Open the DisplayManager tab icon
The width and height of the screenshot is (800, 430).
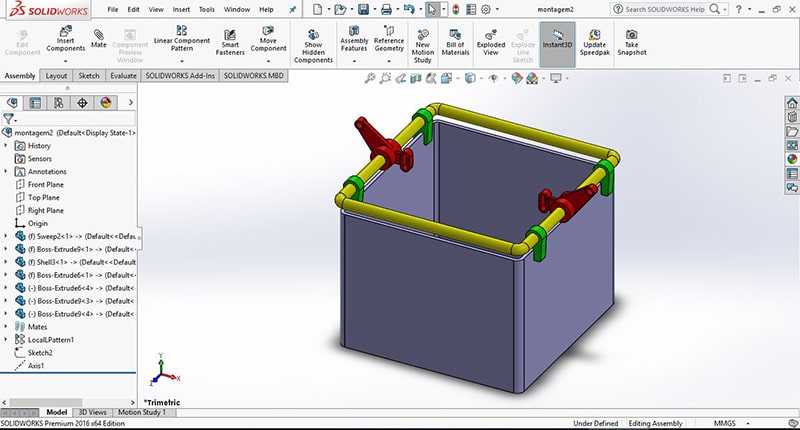tap(106, 103)
